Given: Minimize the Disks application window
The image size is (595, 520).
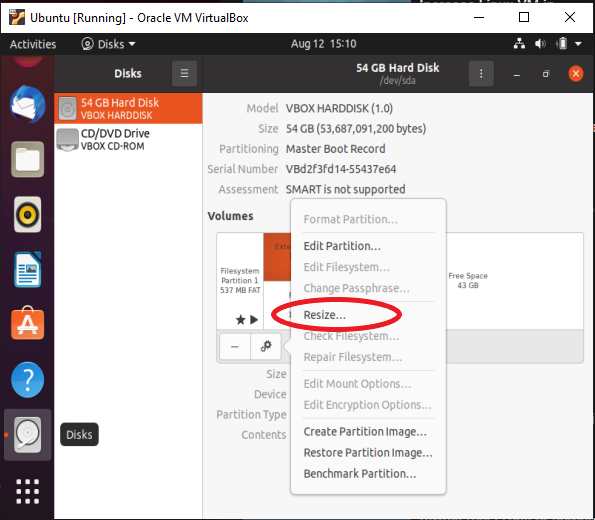Looking at the screenshot, I should point(516,74).
